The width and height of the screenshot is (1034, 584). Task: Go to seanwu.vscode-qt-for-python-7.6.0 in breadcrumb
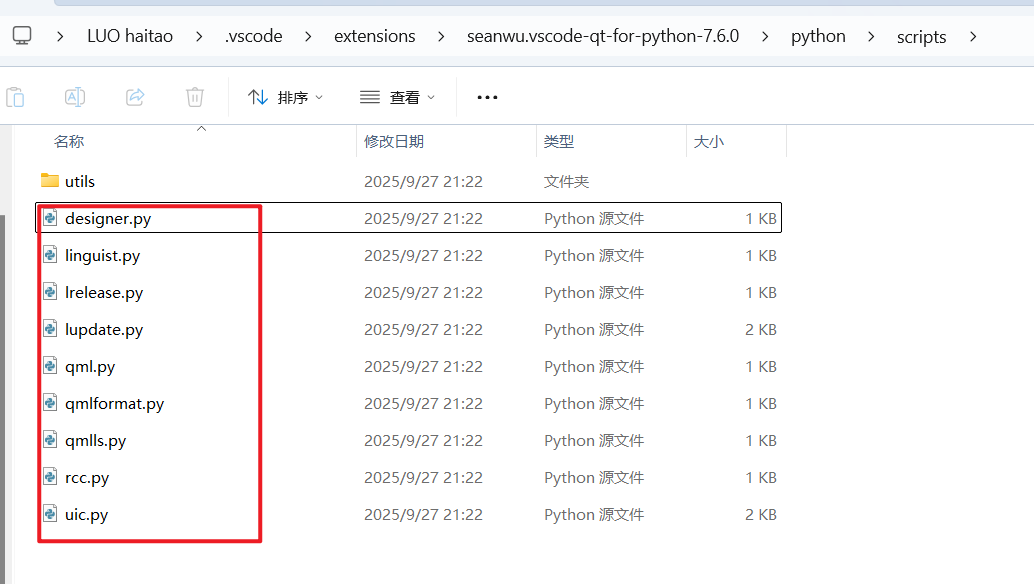pos(603,36)
